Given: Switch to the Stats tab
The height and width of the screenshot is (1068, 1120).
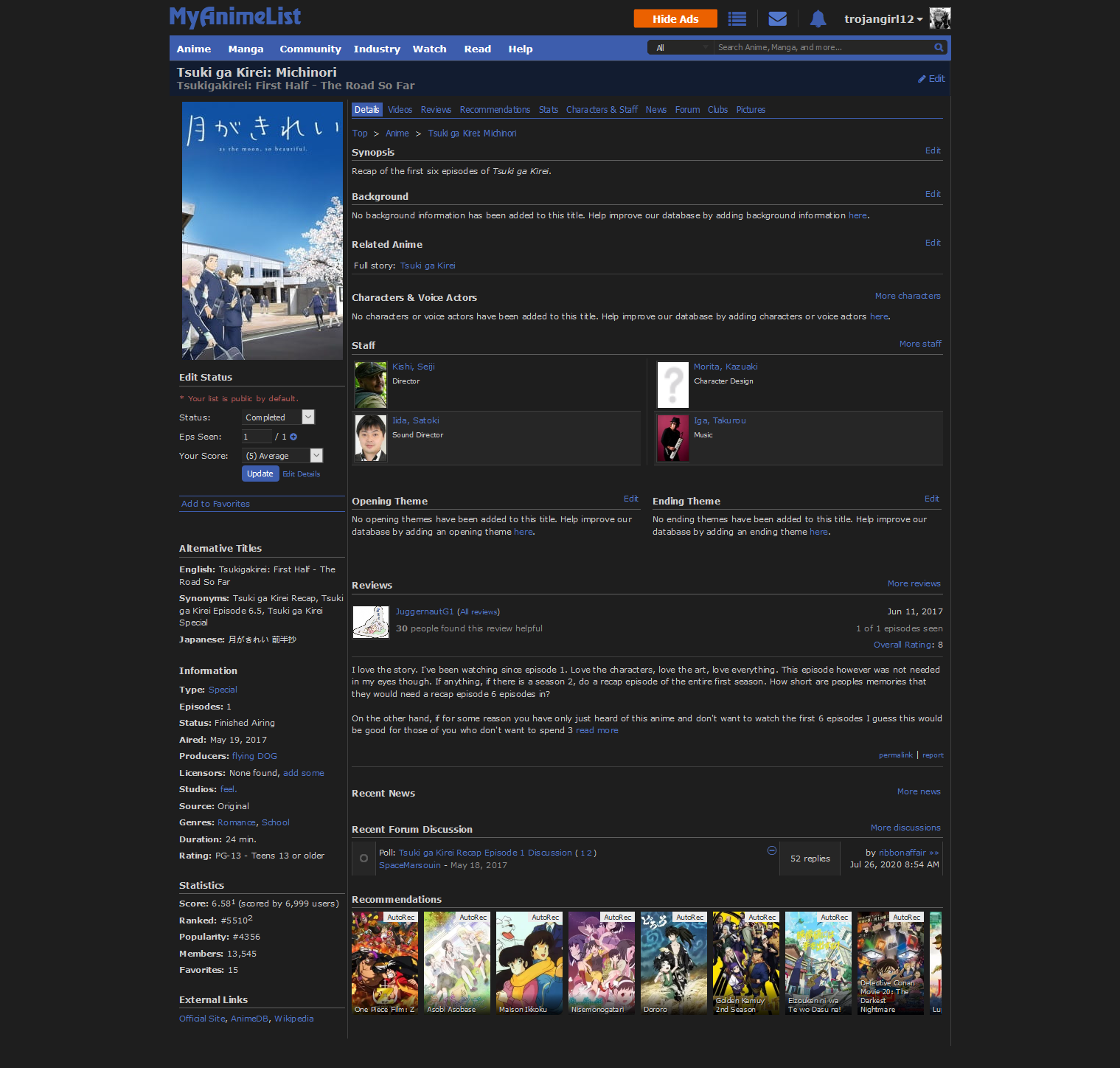Looking at the screenshot, I should [549, 110].
